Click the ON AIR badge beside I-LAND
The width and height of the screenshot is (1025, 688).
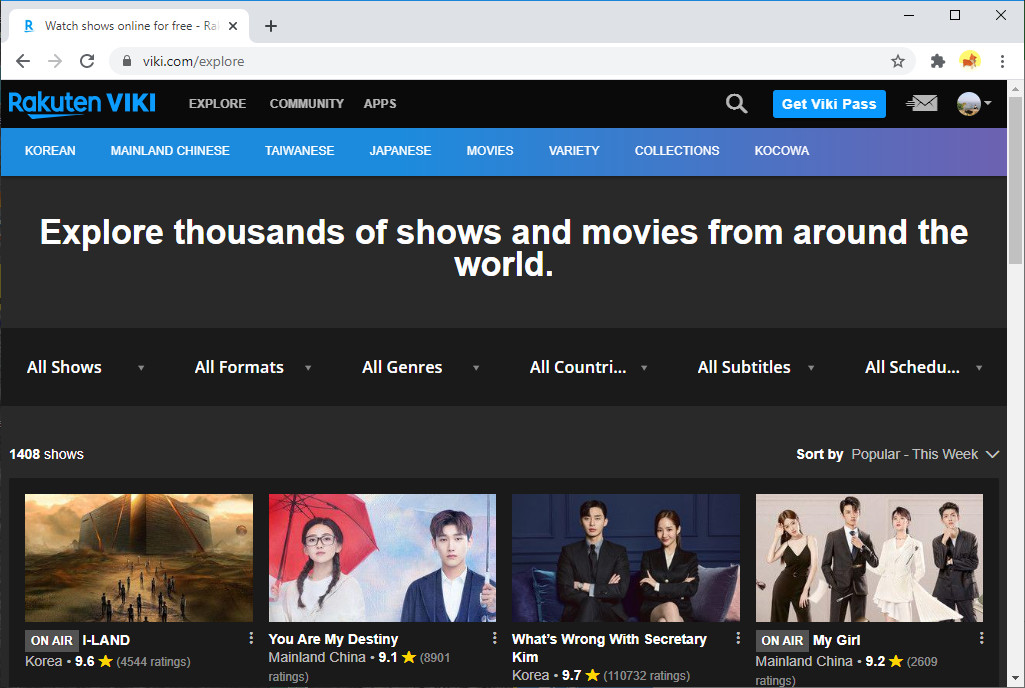(52, 641)
